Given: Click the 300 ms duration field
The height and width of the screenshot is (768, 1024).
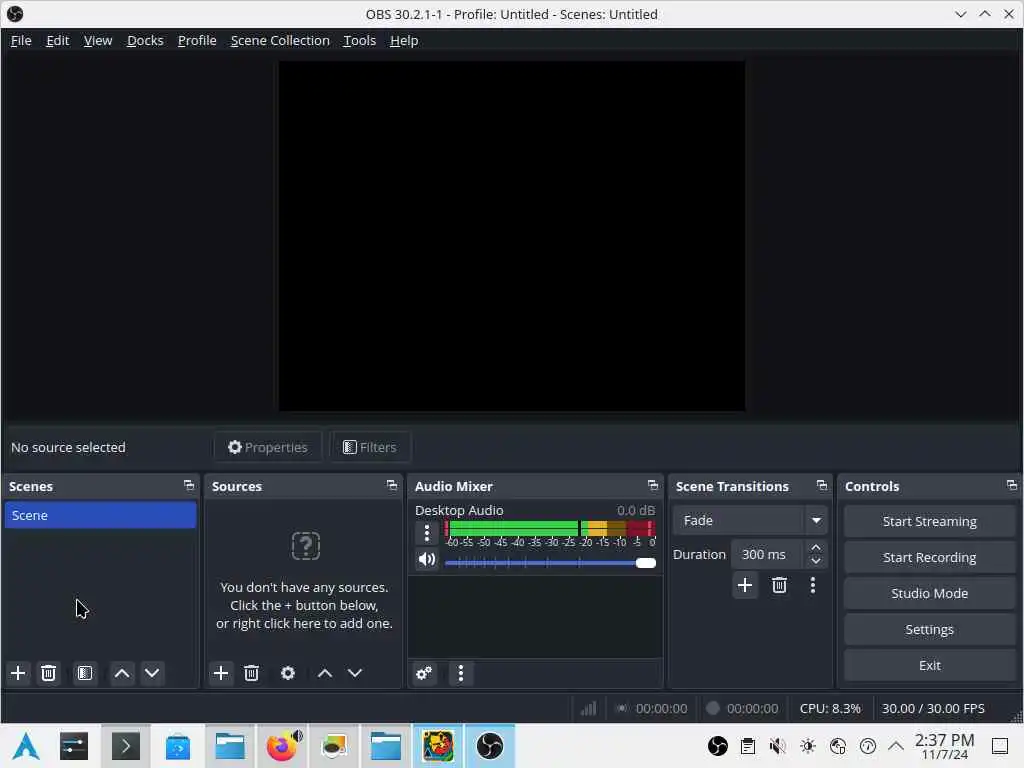Looking at the screenshot, I should coord(768,554).
